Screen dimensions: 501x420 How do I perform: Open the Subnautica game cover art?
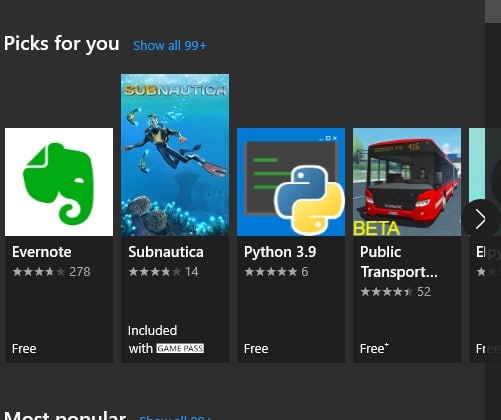(175, 155)
